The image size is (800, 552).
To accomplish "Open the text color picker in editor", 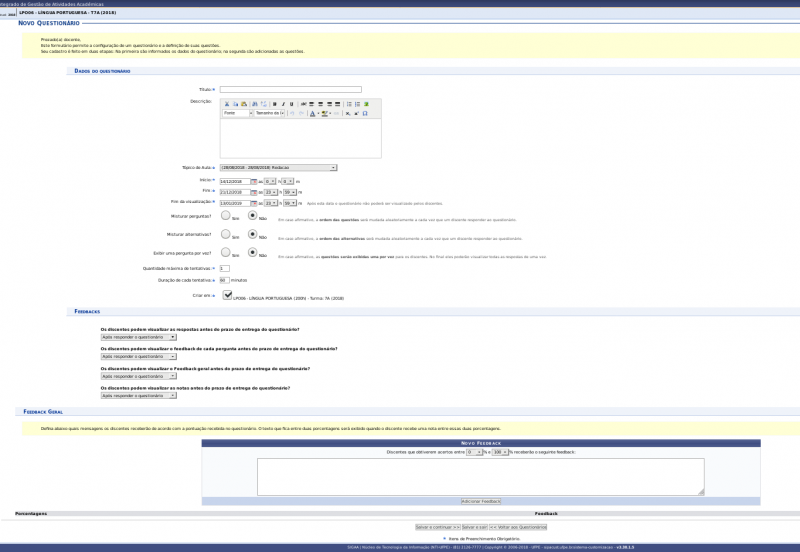I will (313, 113).
